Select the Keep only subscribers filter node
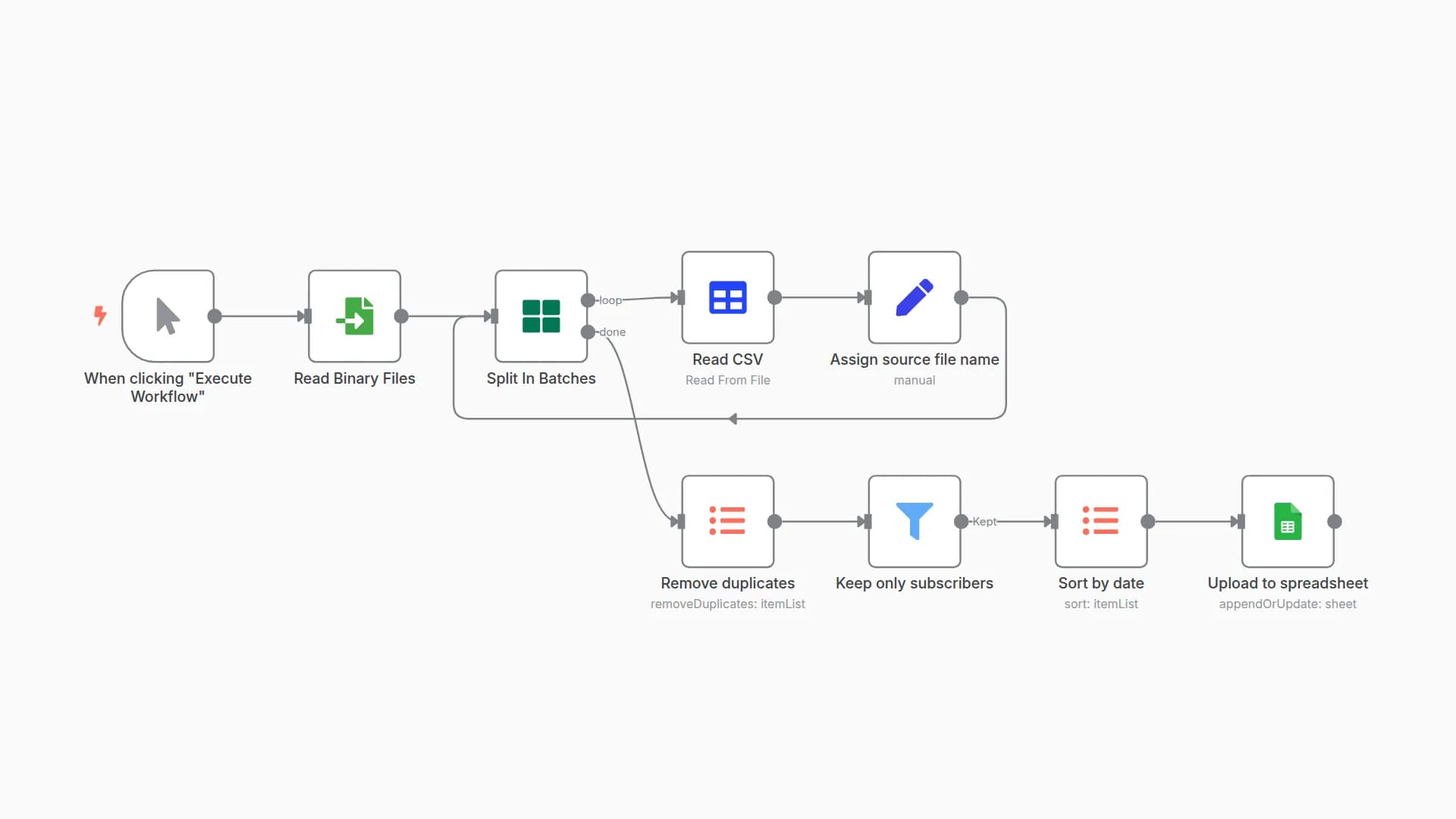 tap(914, 521)
